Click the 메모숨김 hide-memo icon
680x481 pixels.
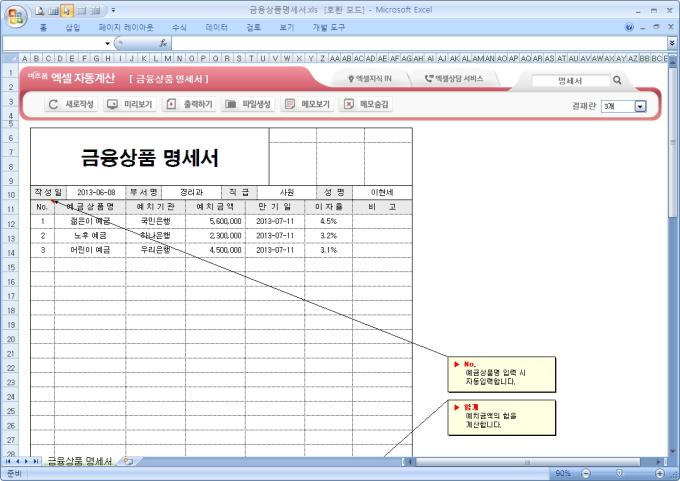[x=349, y=105]
